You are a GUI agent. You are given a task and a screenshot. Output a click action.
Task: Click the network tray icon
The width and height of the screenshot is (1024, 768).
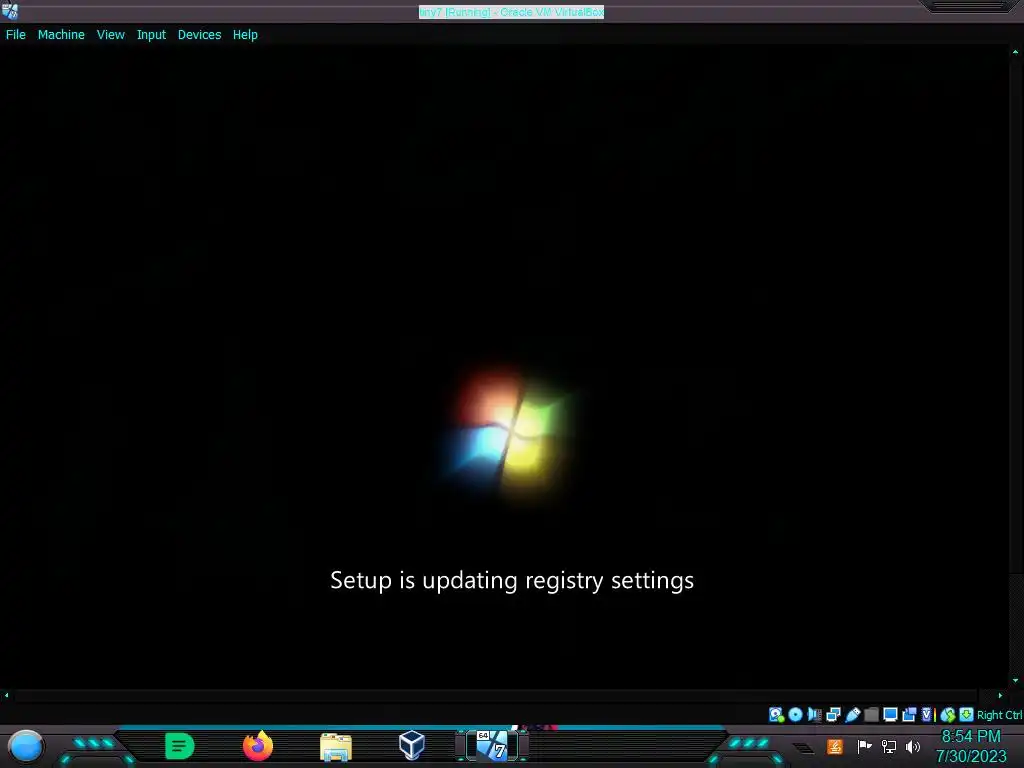coord(889,746)
